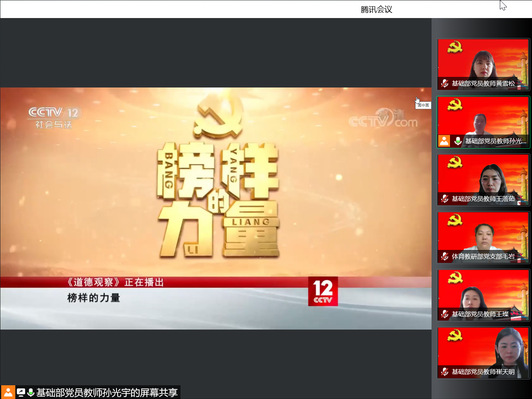Select the first participant video thumbnail 黄雪松
This screenshot has width=532, height=399.
[x=483, y=64]
